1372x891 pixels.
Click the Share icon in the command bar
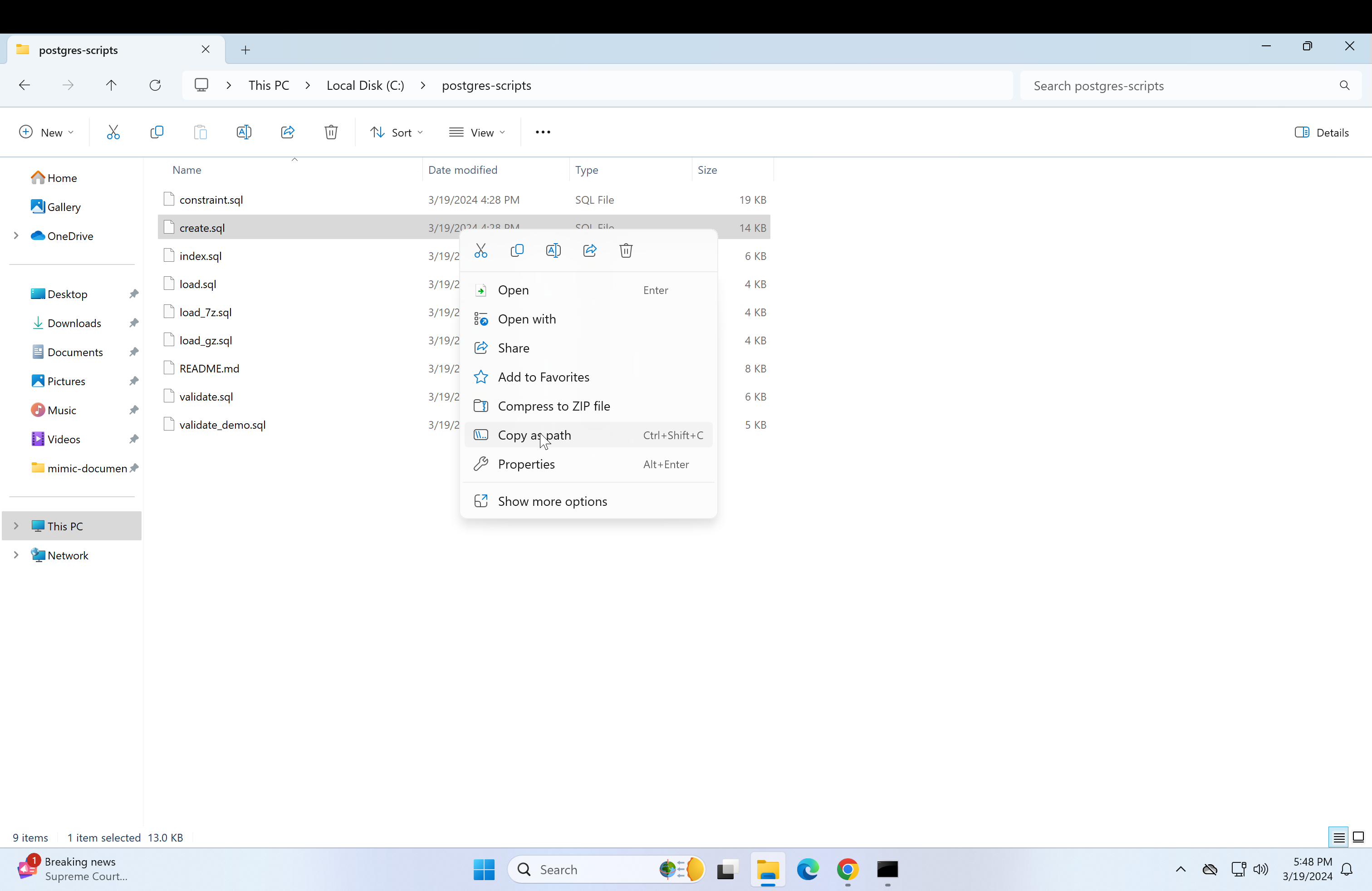point(288,132)
